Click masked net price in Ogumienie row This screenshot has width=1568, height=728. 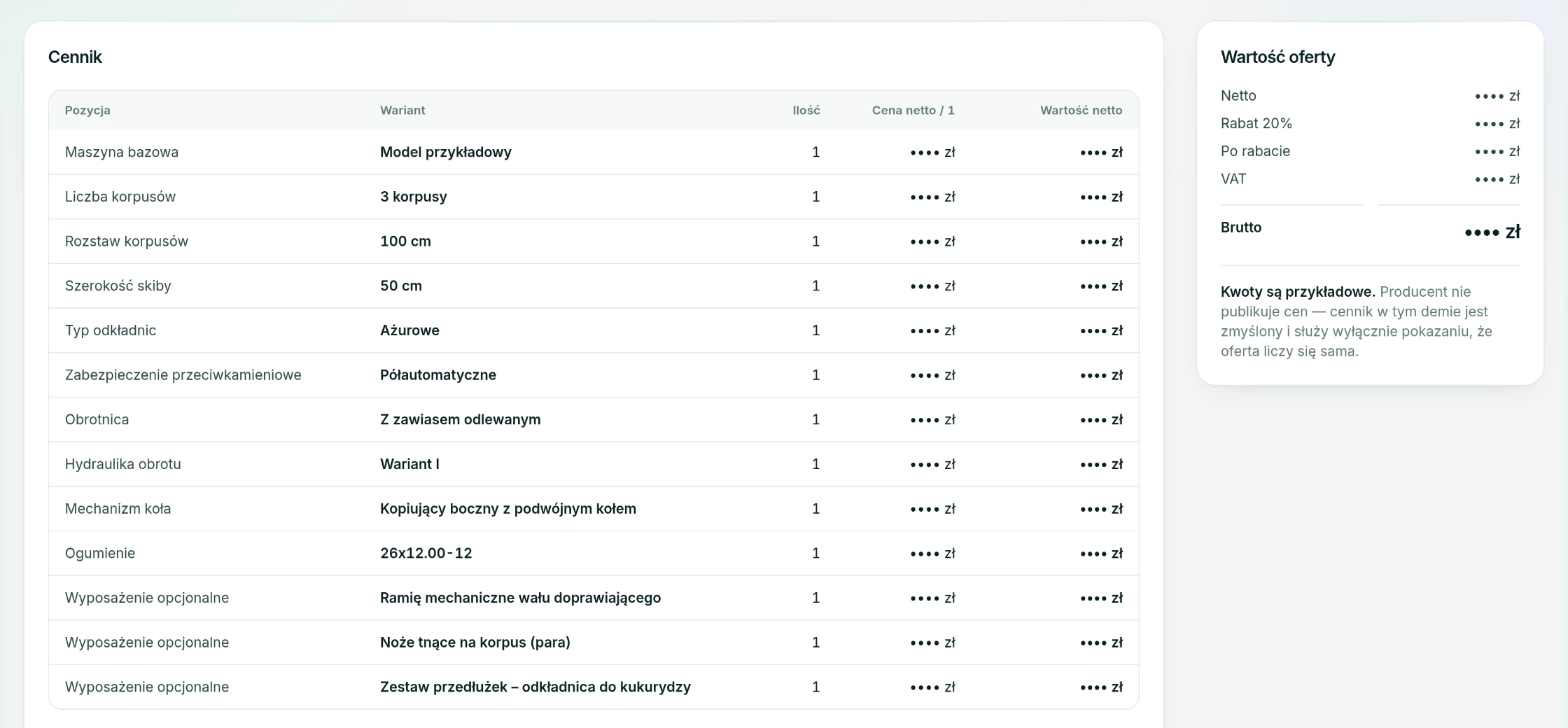(x=932, y=554)
